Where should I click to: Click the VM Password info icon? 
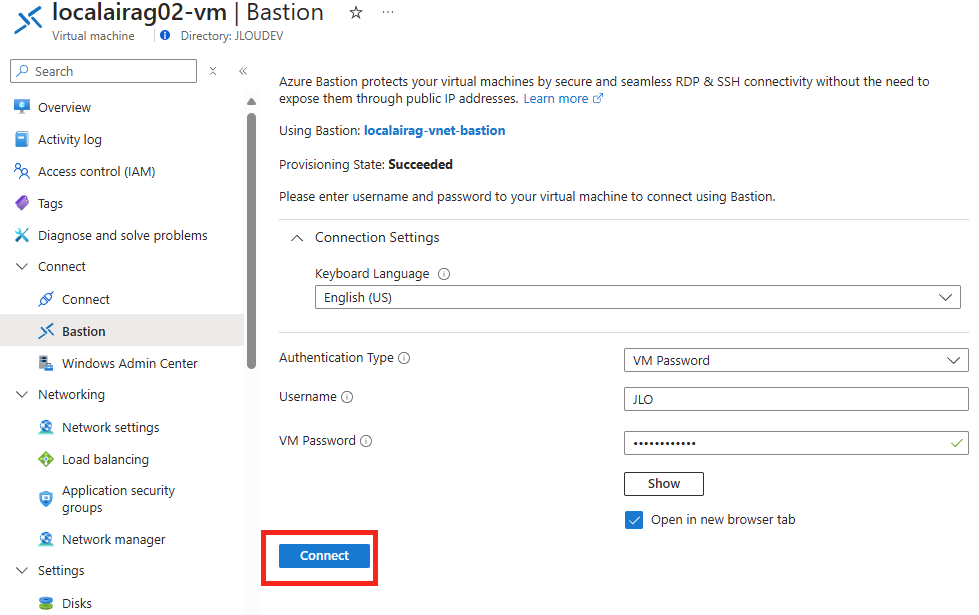coord(367,441)
